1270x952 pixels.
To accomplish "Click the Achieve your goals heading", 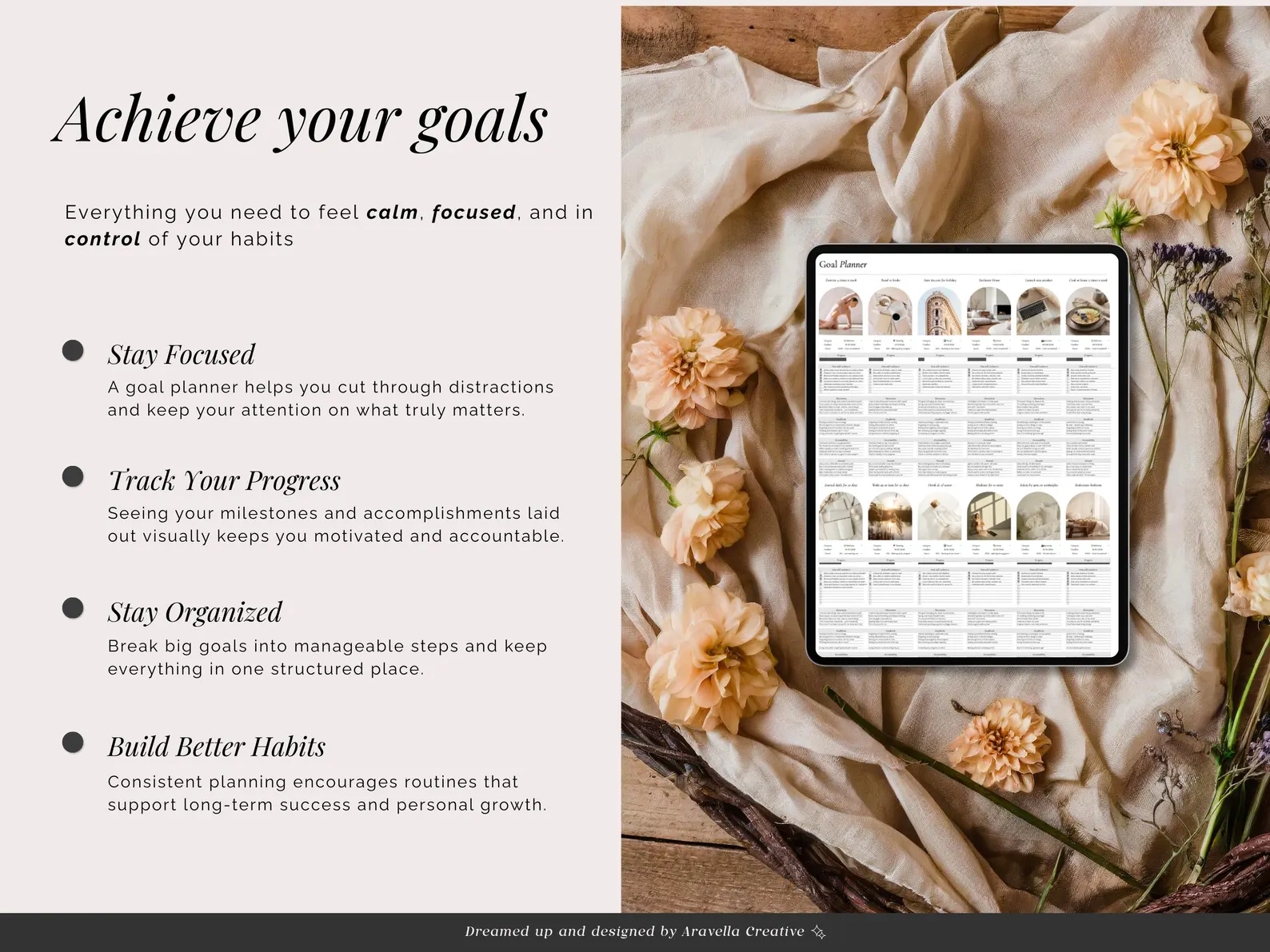I will tap(300, 120).
